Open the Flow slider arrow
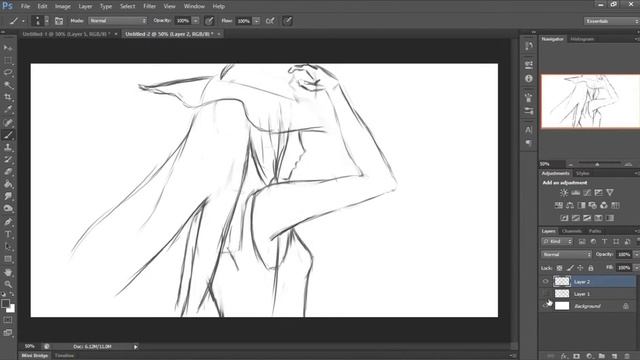 click(256, 21)
